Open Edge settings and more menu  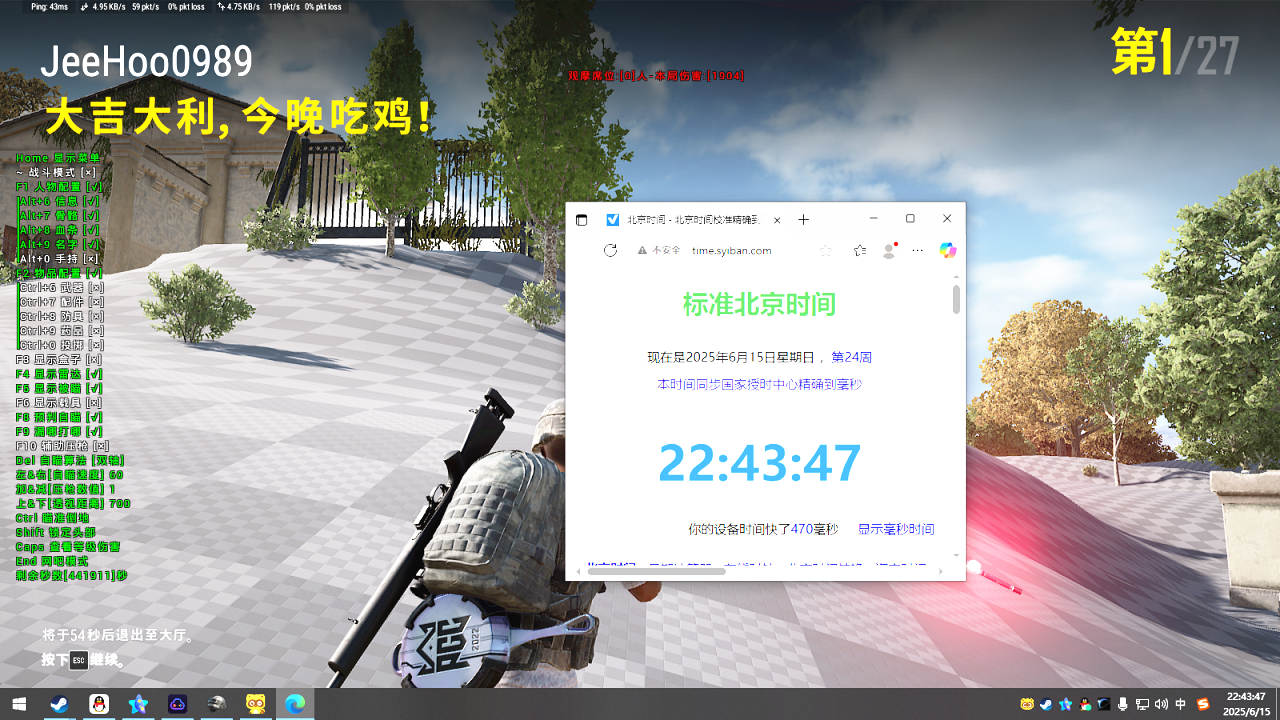pos(918,250)
